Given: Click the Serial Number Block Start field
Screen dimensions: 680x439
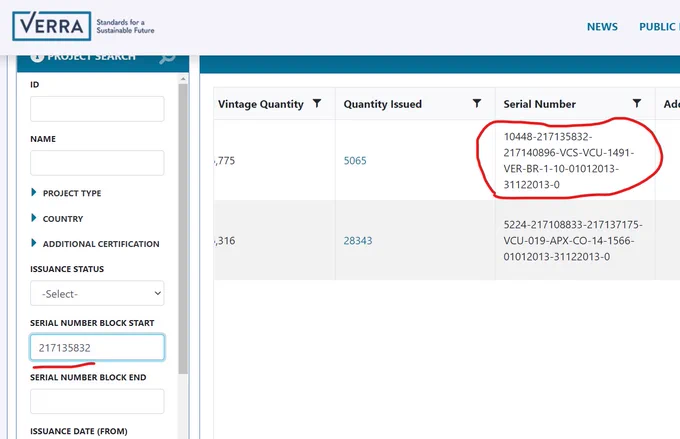Looking at the screenshot, I should (x=97, y=347).
